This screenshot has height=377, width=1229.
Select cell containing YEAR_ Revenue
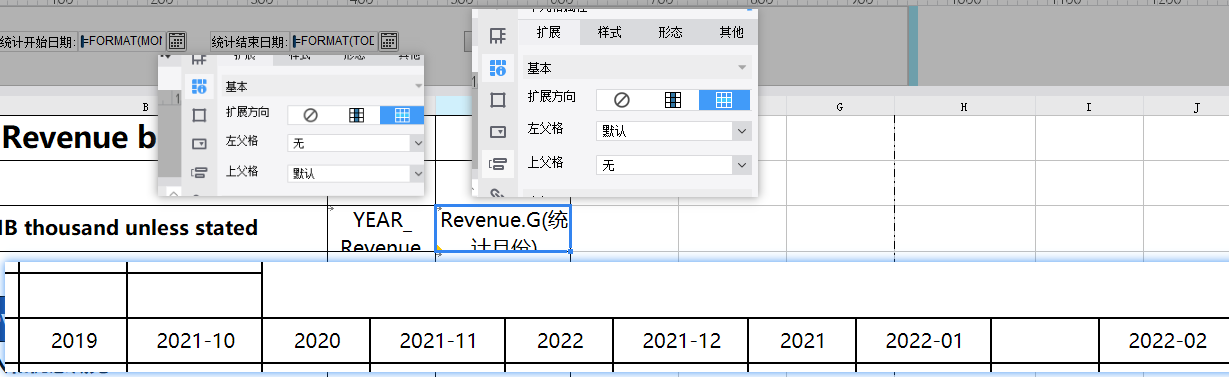(381, 229)
